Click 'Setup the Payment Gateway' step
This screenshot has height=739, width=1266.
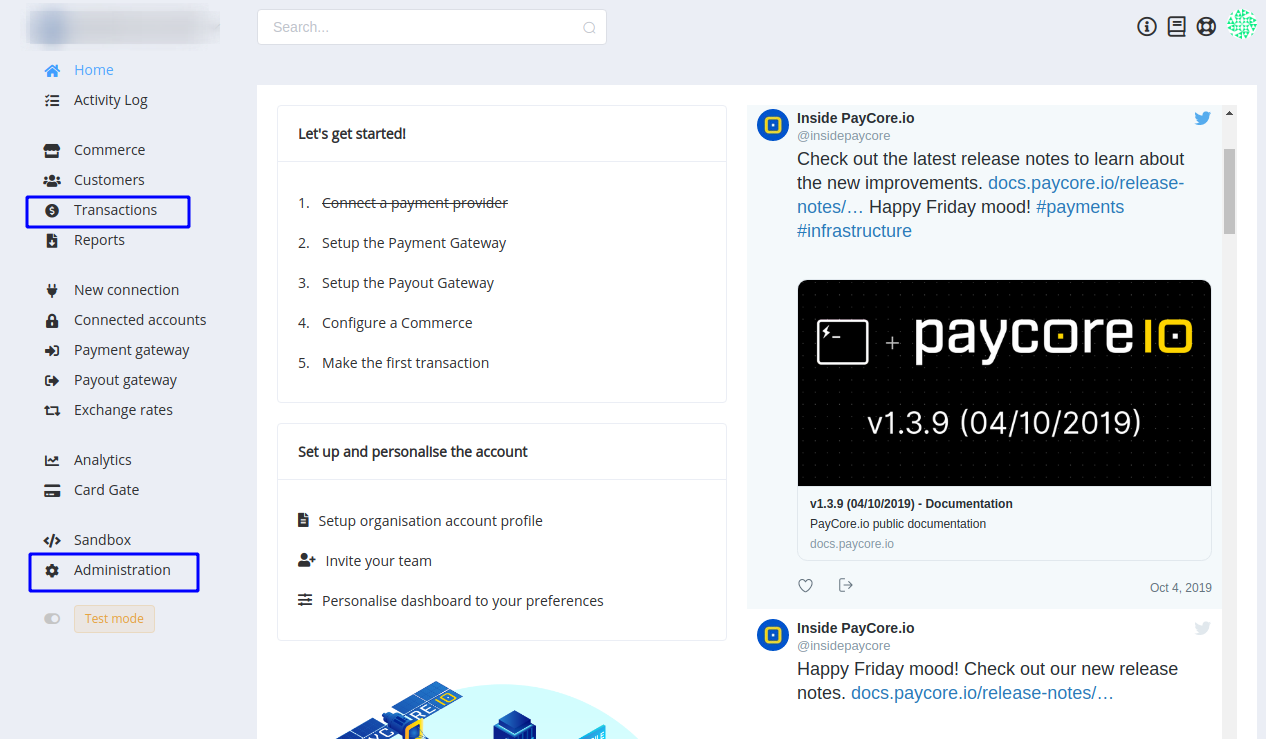(x=414, y=243)
